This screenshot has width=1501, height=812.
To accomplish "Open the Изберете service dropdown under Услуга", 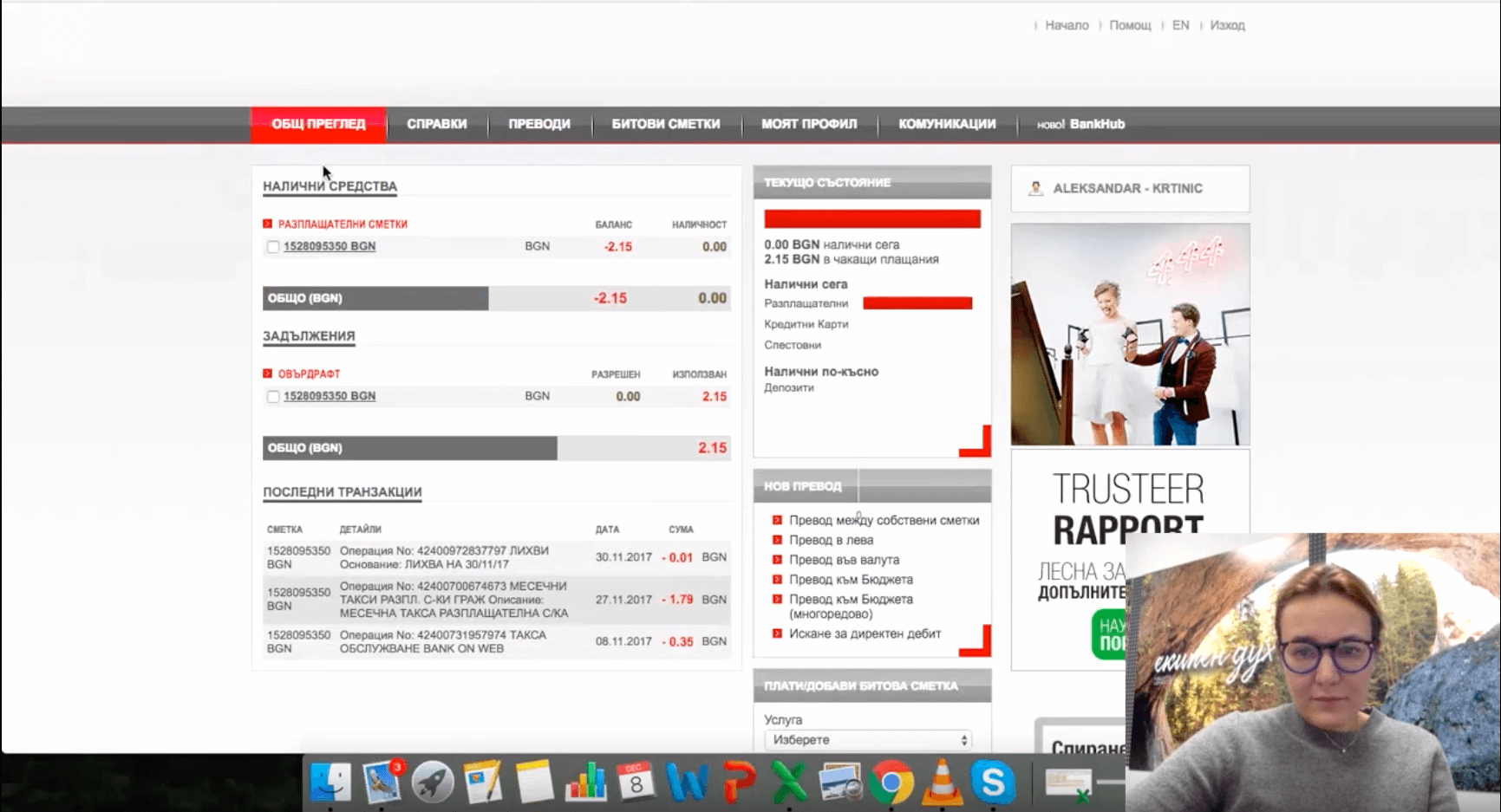I will tap(866, 739).
